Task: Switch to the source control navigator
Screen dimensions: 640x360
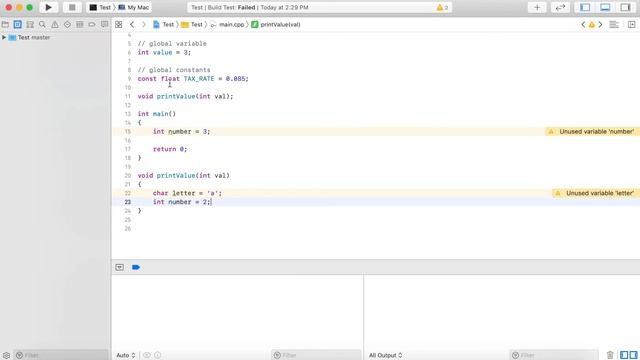Action: click(x=18, y=24)
